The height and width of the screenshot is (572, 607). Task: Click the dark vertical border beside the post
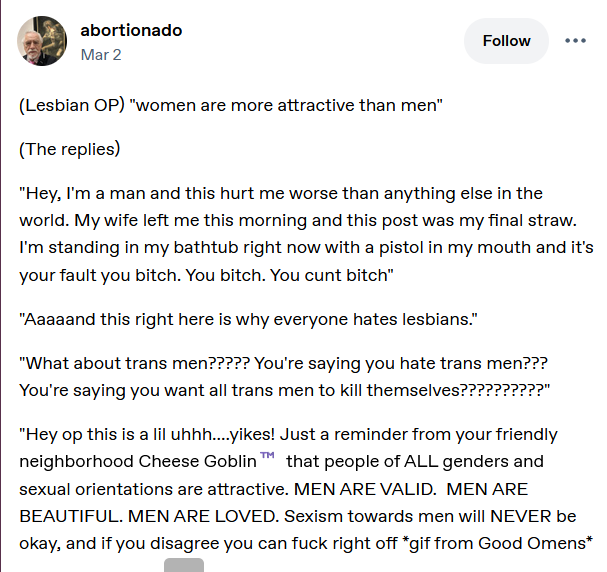pos(1,286)
